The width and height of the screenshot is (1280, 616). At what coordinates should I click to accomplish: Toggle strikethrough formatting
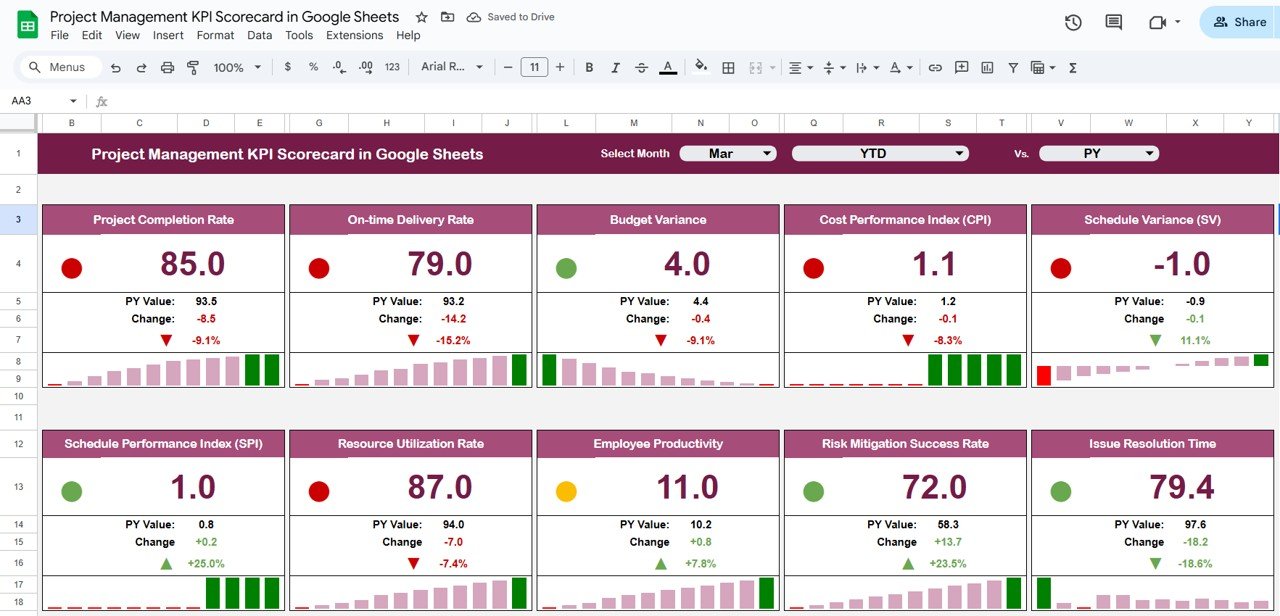point(640,67)
